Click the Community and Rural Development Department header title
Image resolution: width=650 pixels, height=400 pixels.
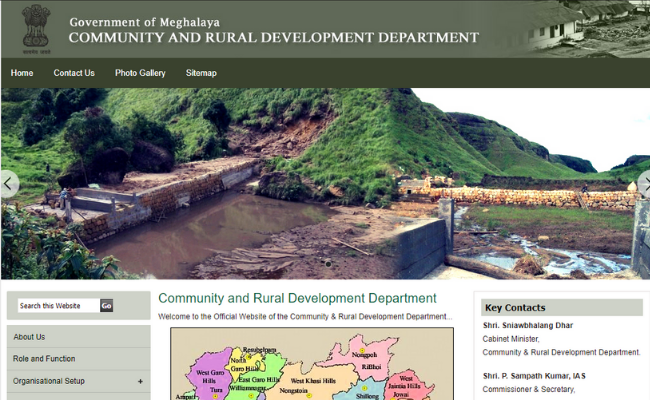(x=273, y=38)
